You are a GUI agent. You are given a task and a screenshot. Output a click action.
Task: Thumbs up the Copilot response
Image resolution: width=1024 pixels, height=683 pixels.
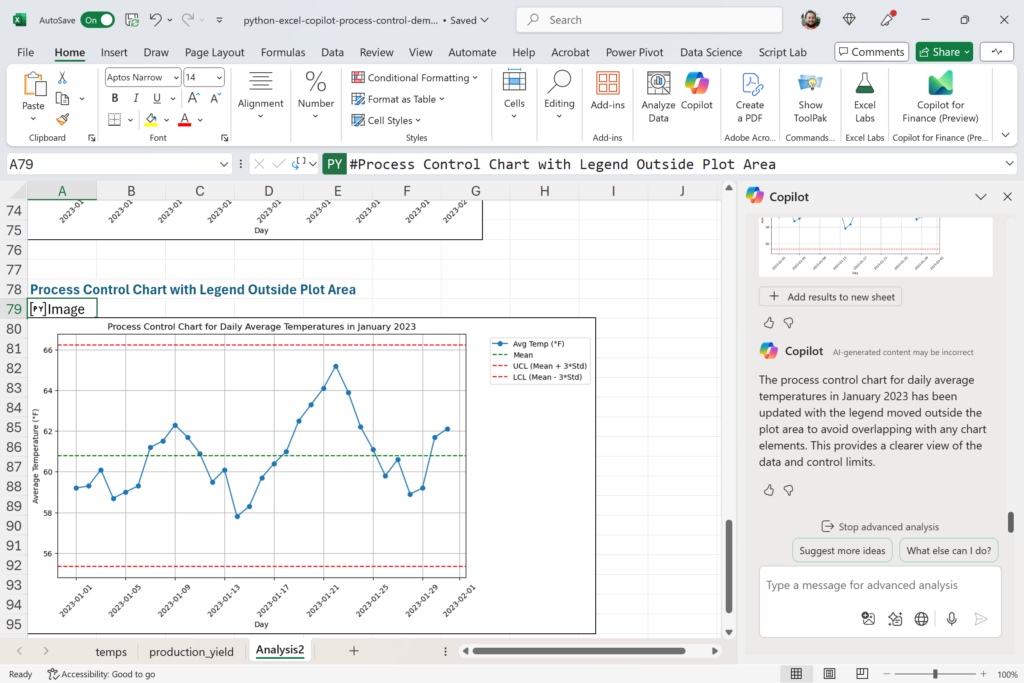pos(769,490)
